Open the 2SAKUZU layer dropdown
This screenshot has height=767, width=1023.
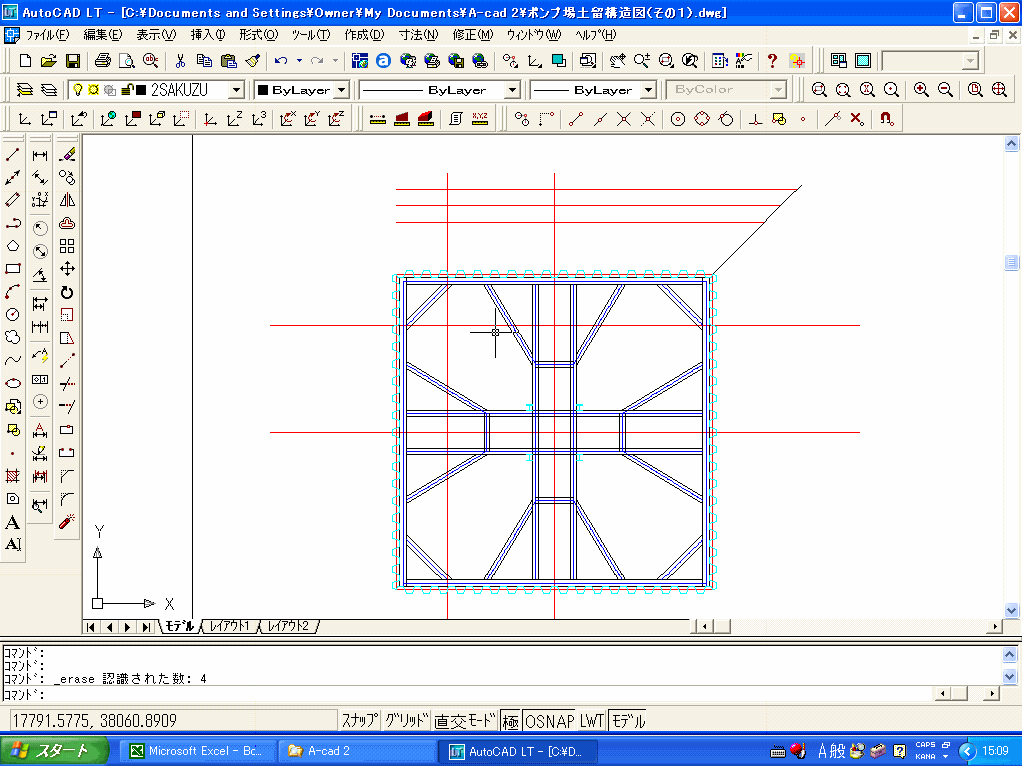pos(237,90)
